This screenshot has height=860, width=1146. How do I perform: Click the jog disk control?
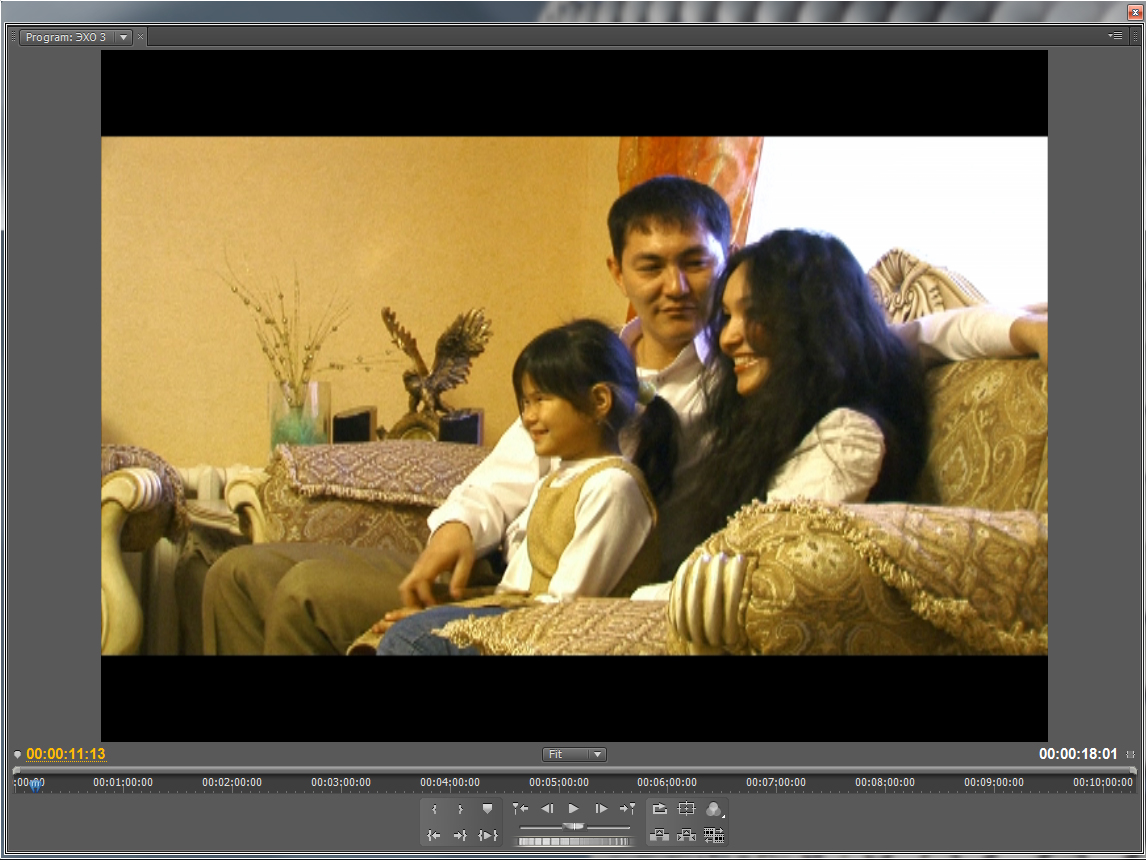pyautogui.click(x=574, y=842)
